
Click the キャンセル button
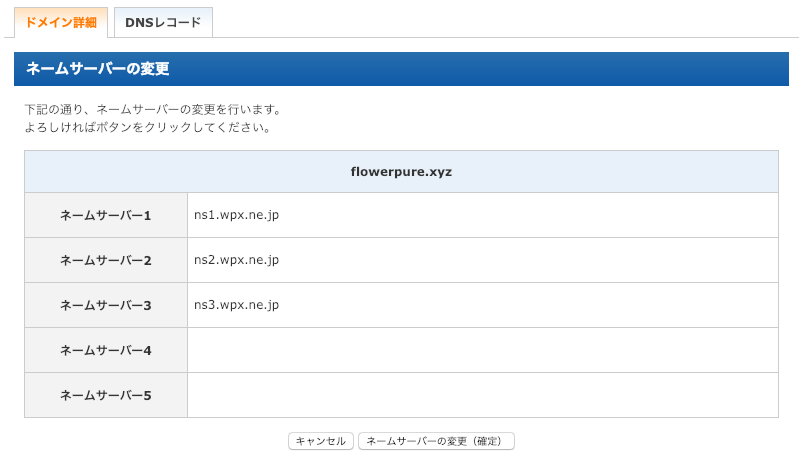pos(321,441)
